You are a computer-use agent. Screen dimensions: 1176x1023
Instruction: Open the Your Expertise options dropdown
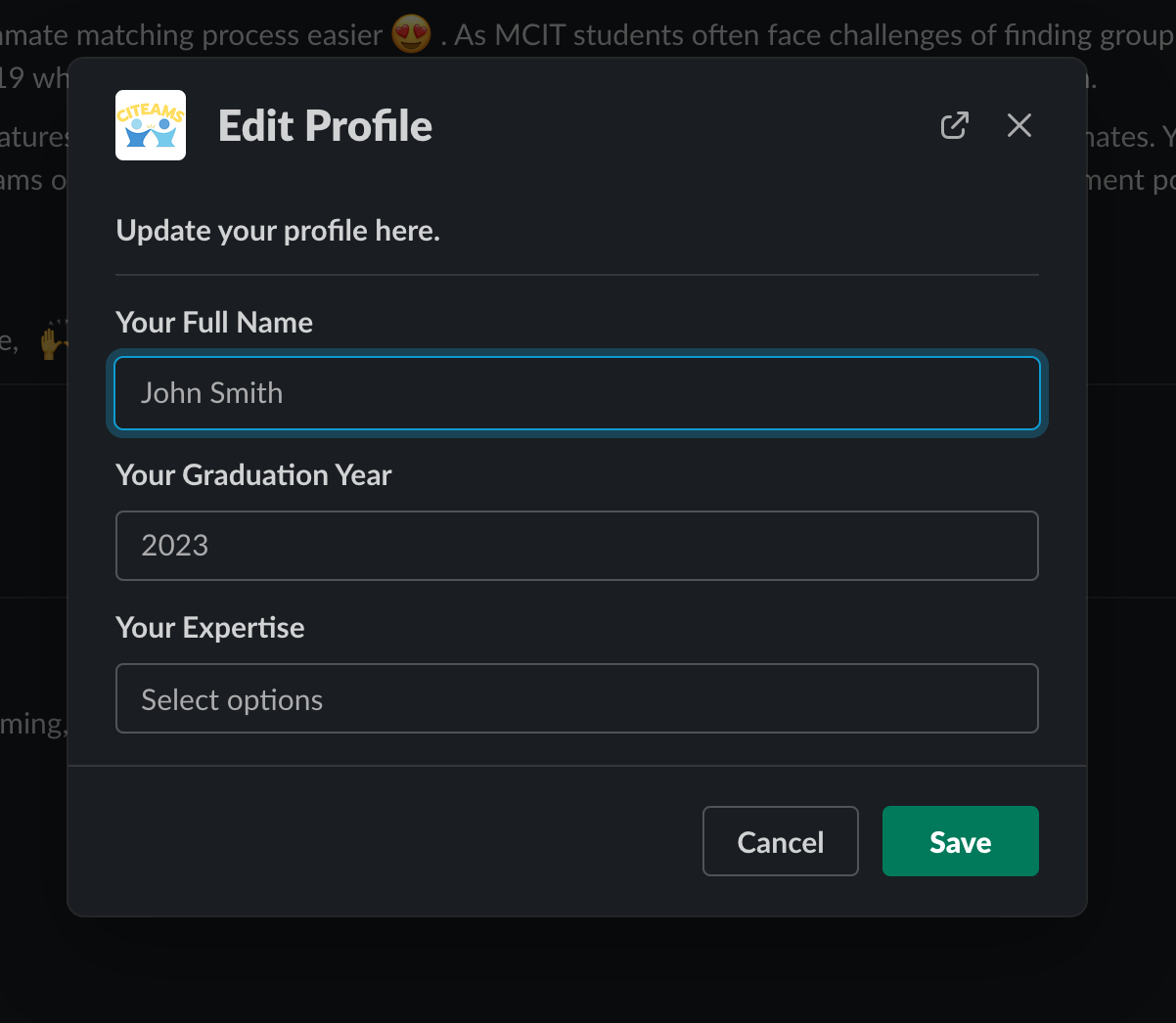coord(577,698)
